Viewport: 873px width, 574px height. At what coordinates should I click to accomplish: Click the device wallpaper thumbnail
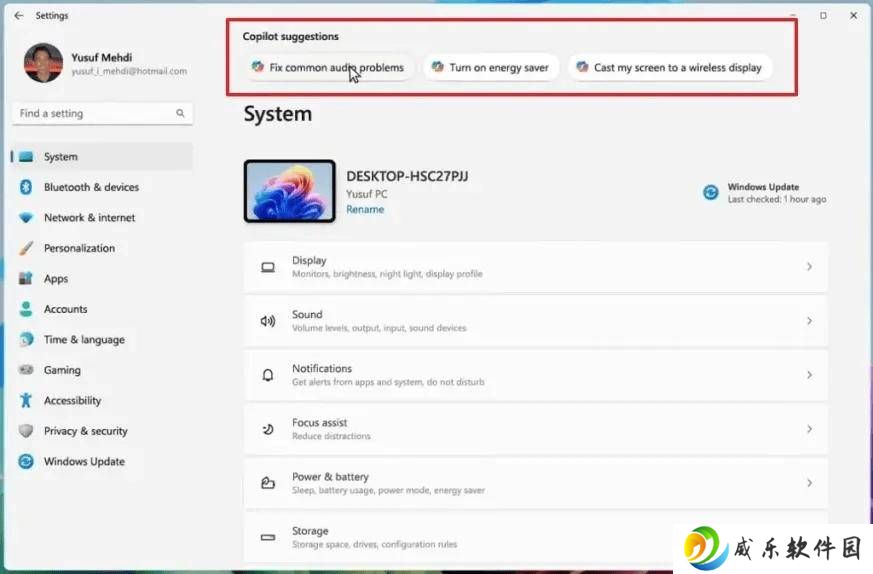click(x=290, y=191)
